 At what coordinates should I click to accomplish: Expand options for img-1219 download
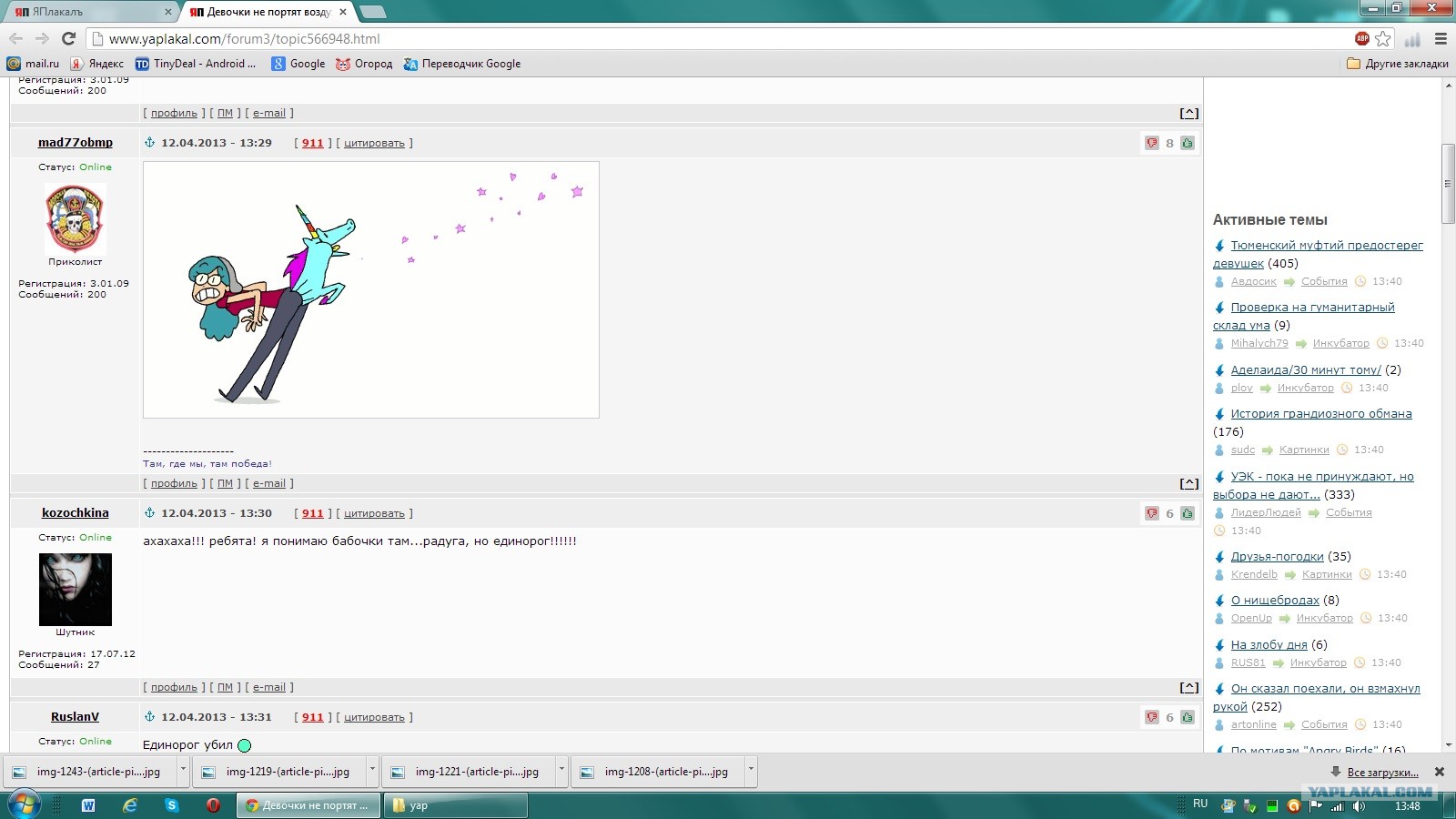372,771
